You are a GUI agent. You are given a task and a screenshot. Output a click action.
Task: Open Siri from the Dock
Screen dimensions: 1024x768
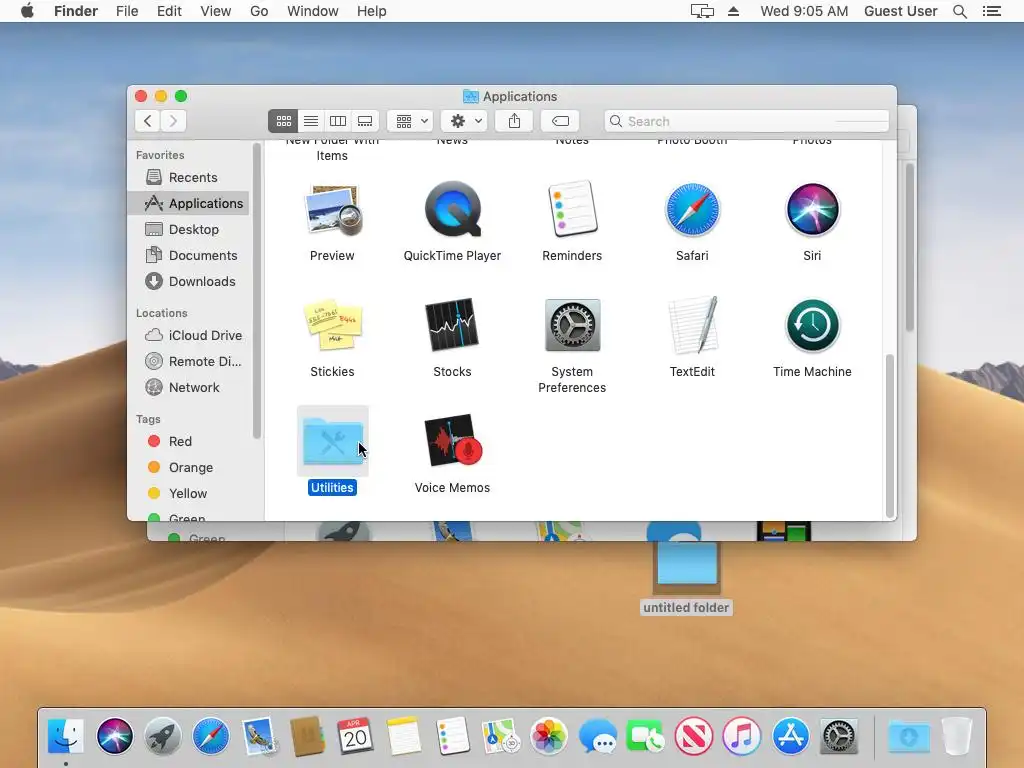(x=114, y=736)
